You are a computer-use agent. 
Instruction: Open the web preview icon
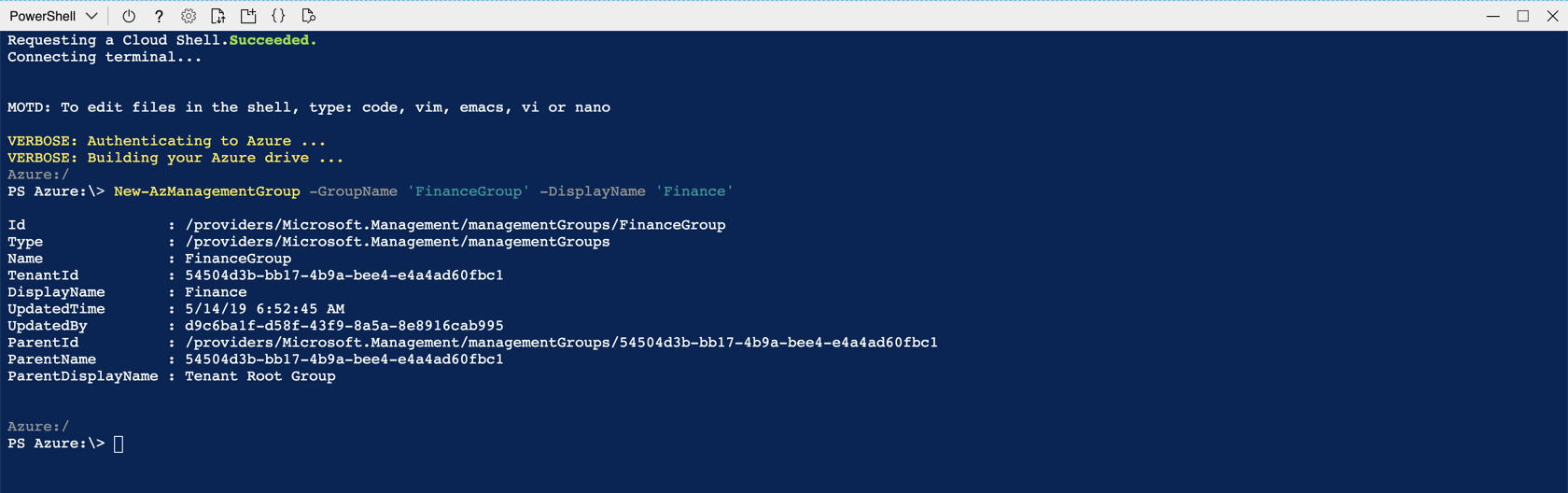tap(308, 16)
